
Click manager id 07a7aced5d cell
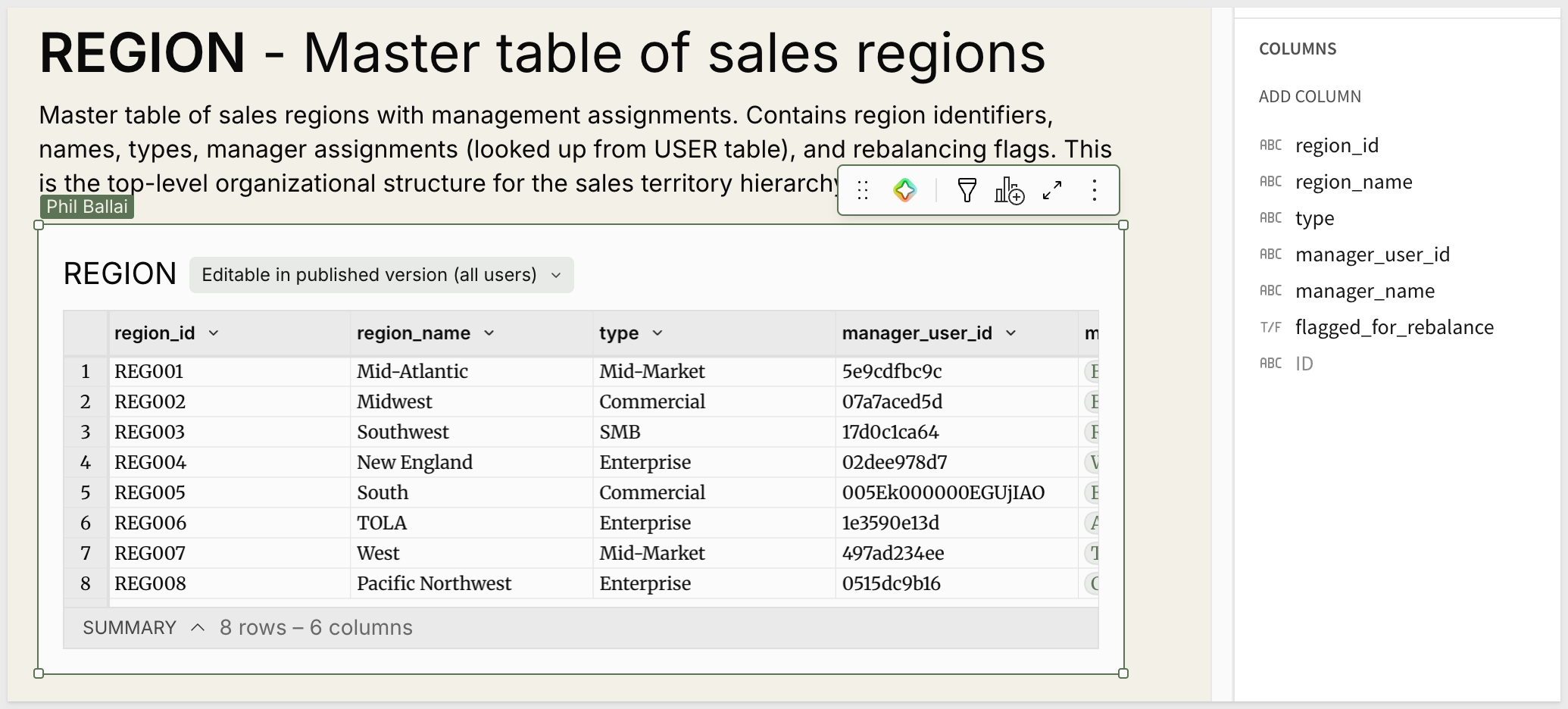pos(957,402)
